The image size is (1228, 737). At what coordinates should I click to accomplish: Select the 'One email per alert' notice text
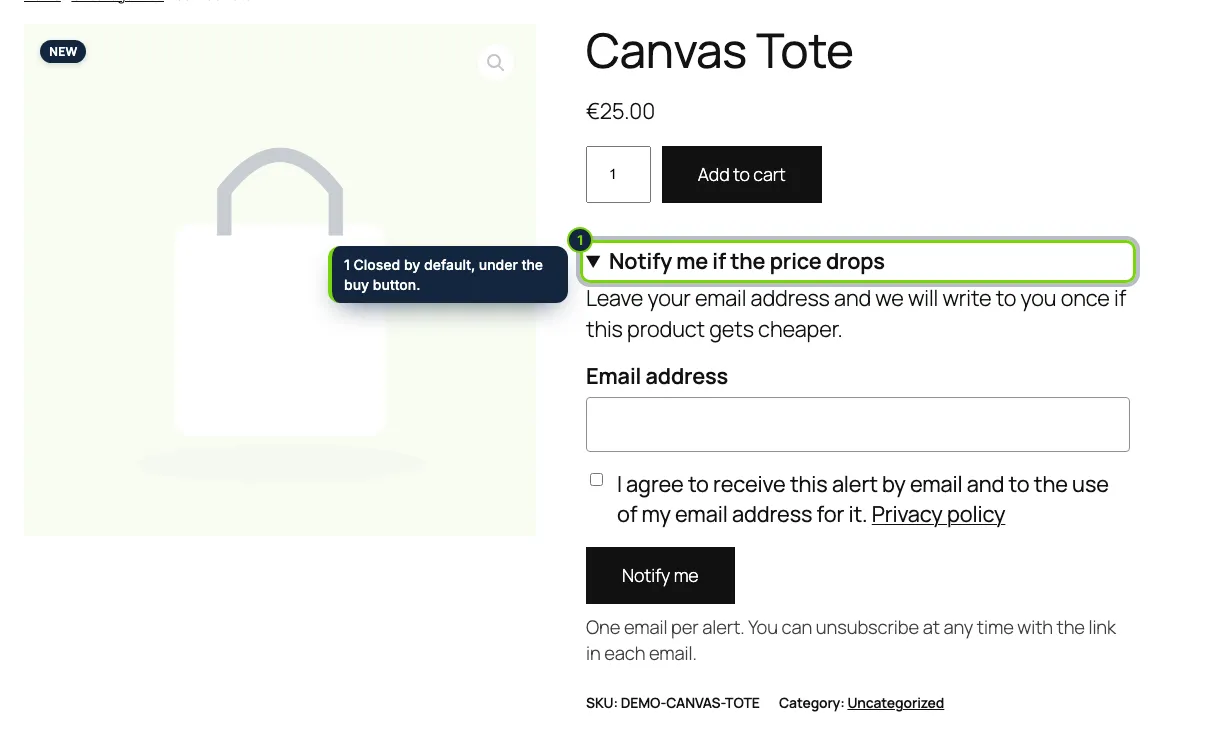(851, 641)
